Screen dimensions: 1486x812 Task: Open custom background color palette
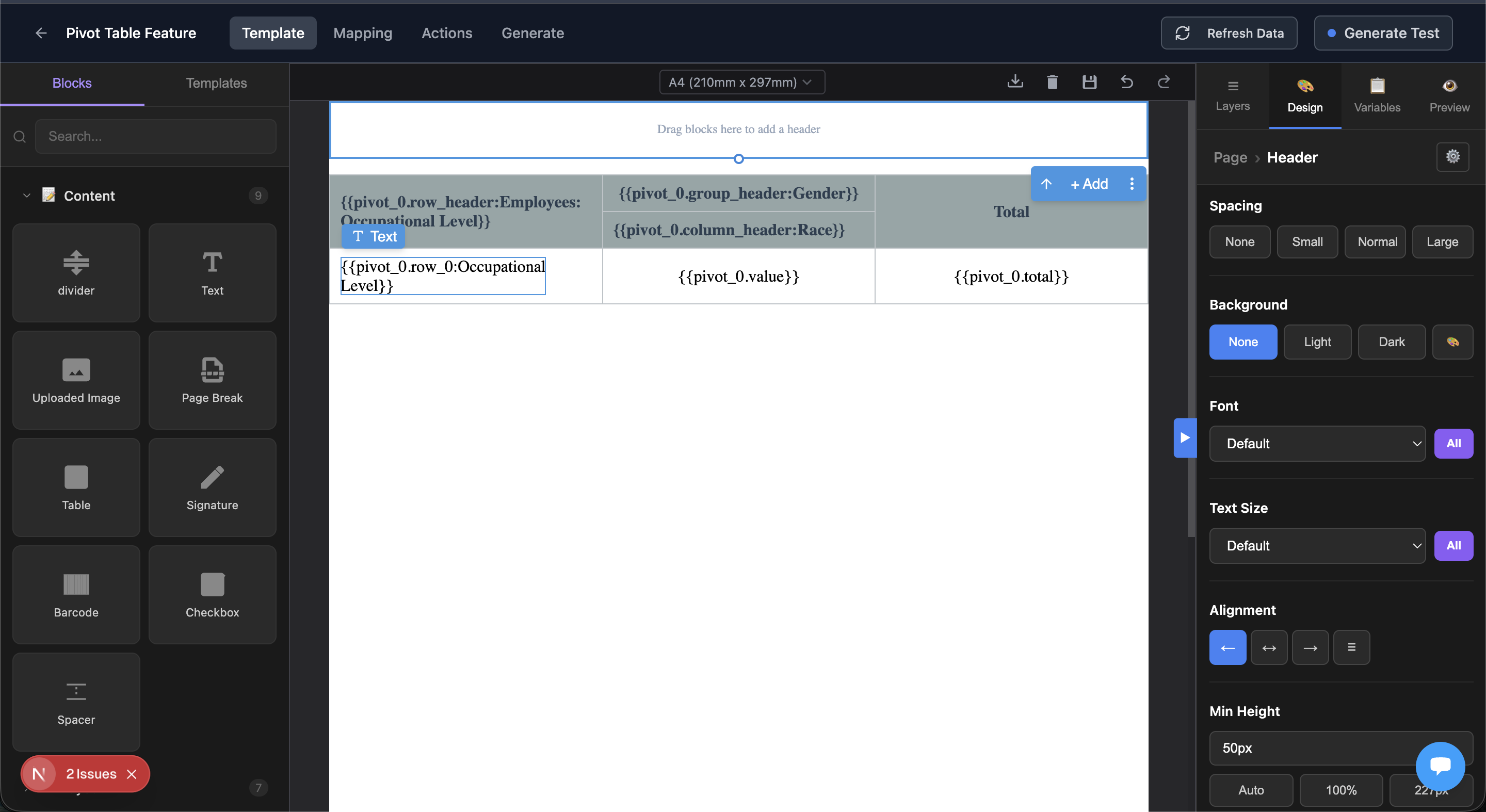(x=1452, y=342)
